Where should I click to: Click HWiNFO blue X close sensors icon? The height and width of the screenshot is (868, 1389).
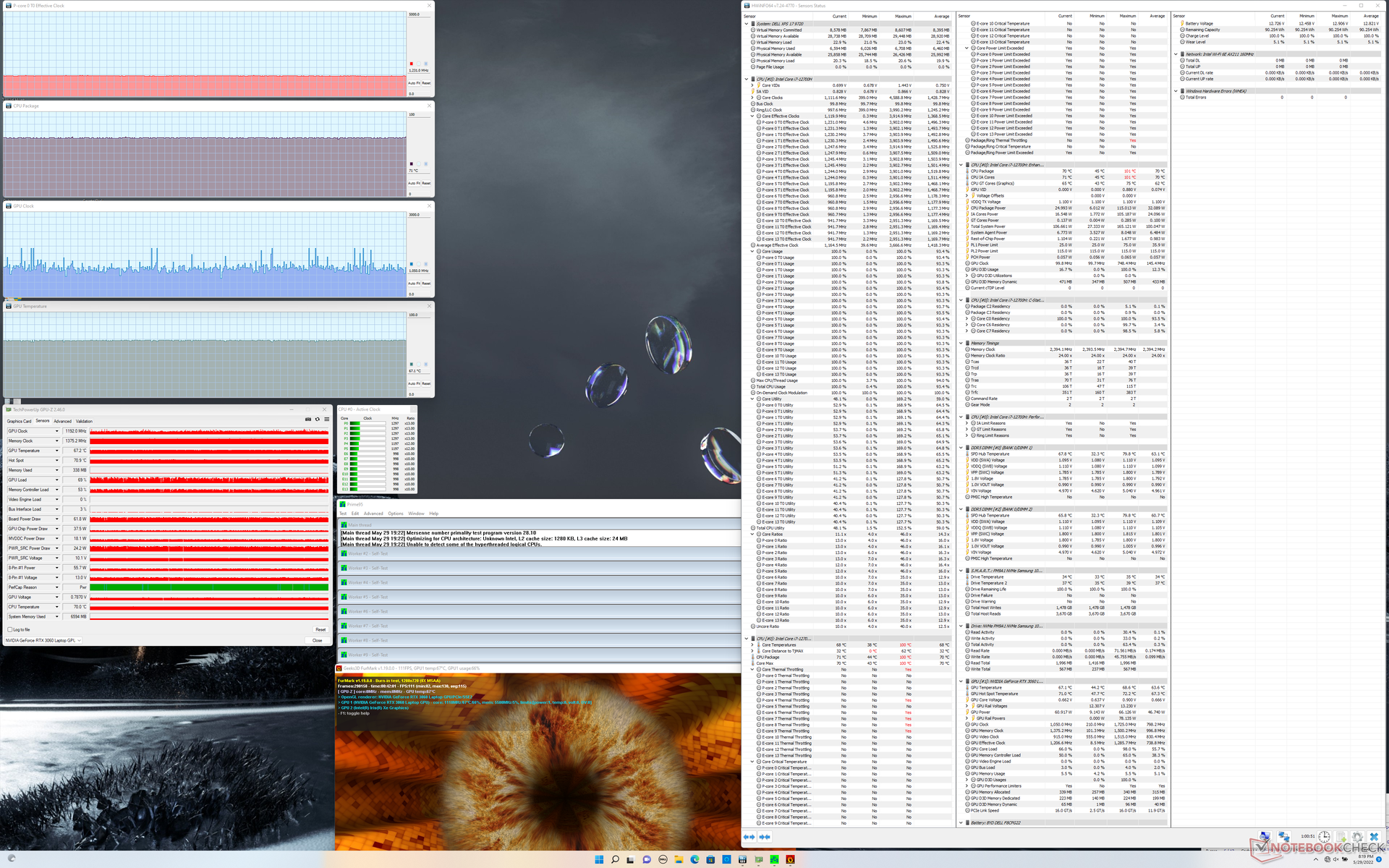(x=1374, y=837)
